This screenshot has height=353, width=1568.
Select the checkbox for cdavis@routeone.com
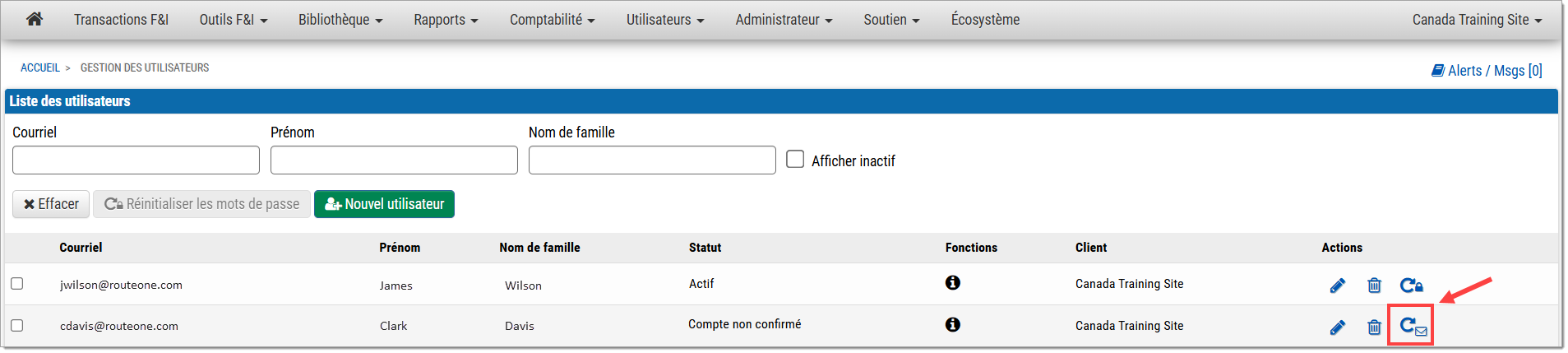point(17,326)
